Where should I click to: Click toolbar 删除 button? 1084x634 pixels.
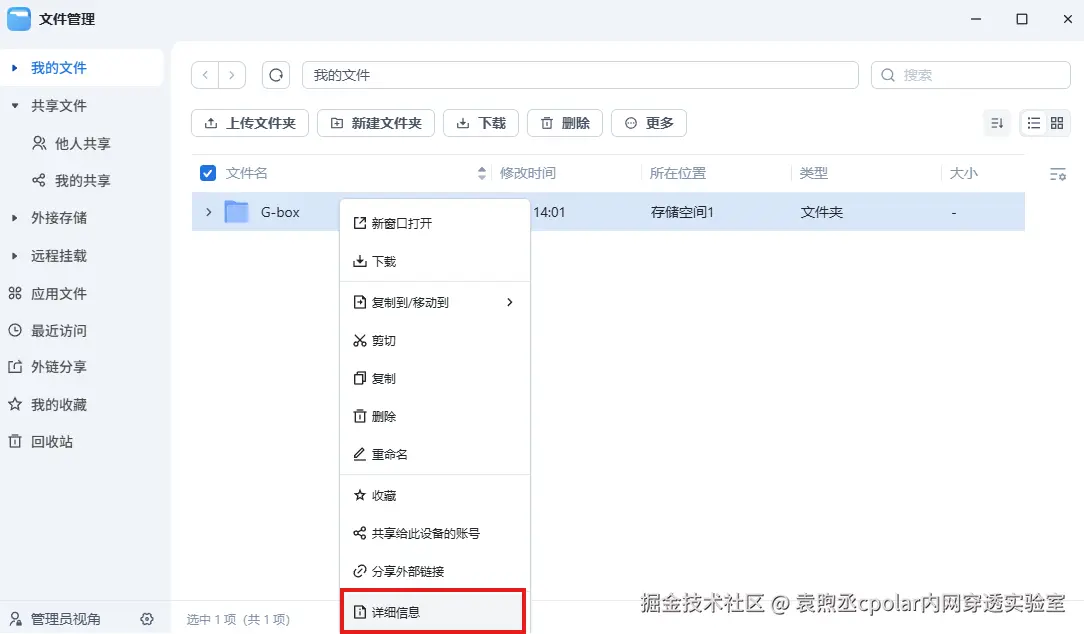pos(565,123)
